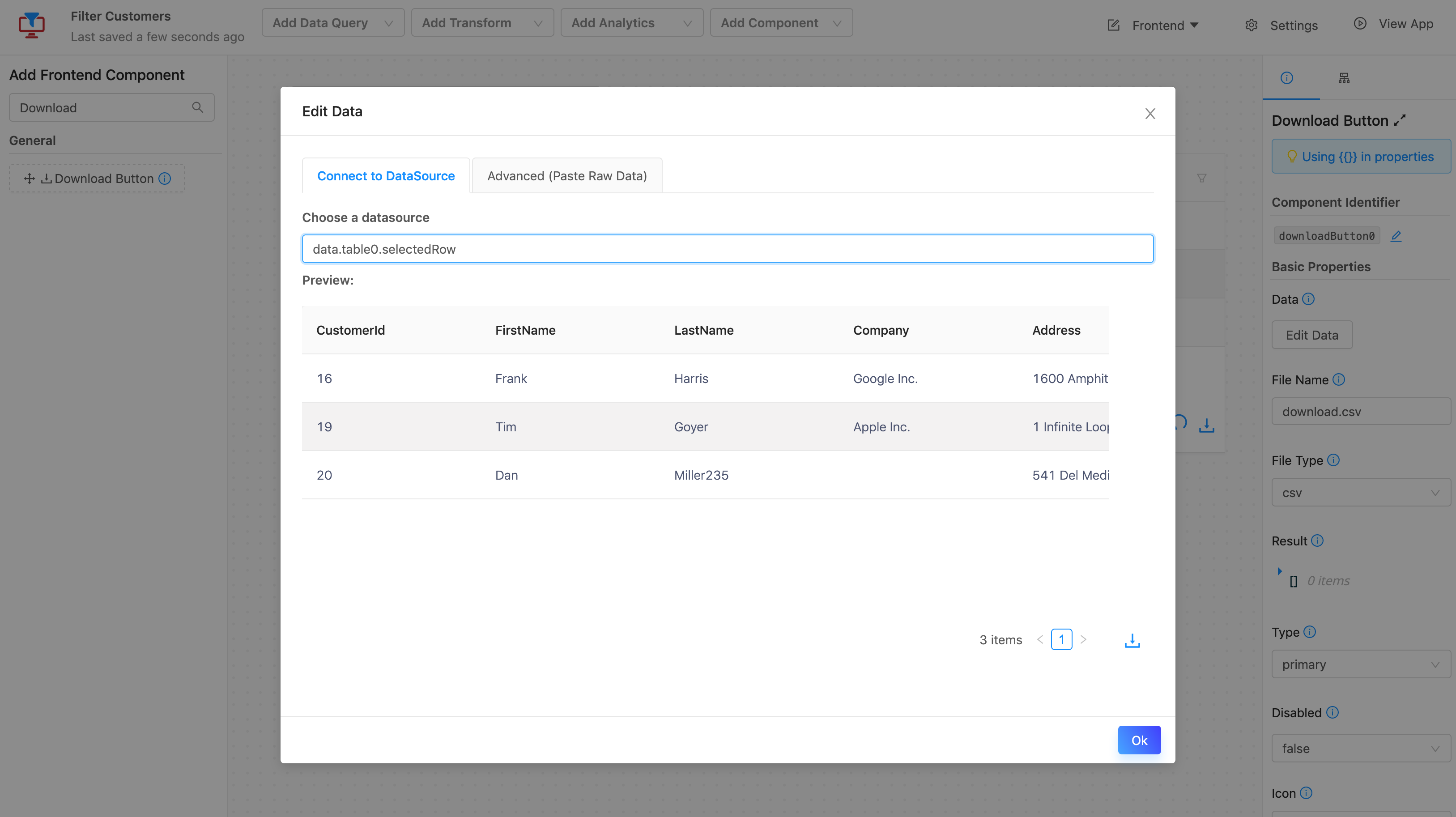This screenshot has height=817, width=1456.
Task: Click the Frontend edit pencil icon
Action: point(1114,26)
